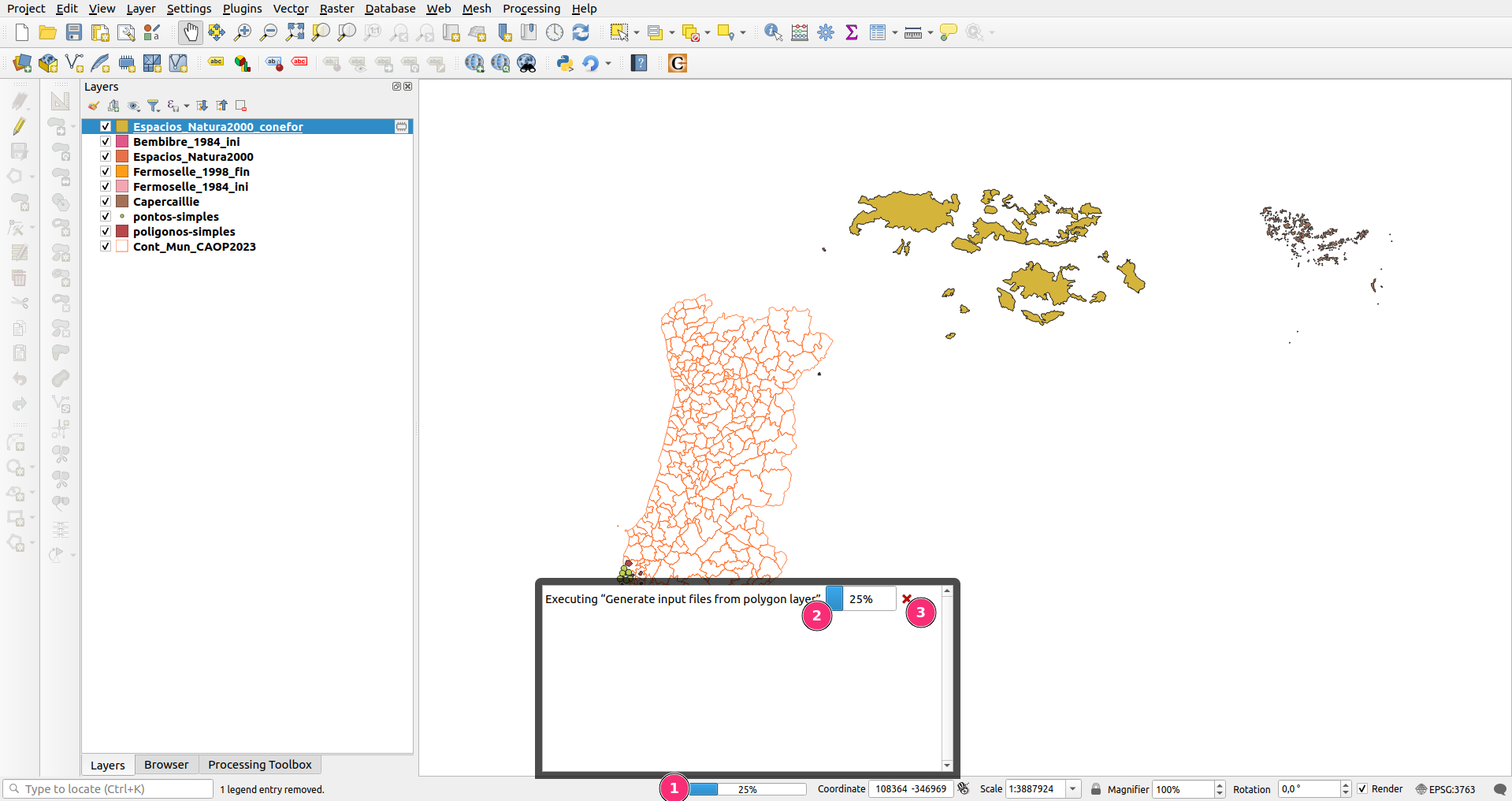Click the scale lock icon
The width and height of the screenshot is (1512, 801).
coord(1095,789)
